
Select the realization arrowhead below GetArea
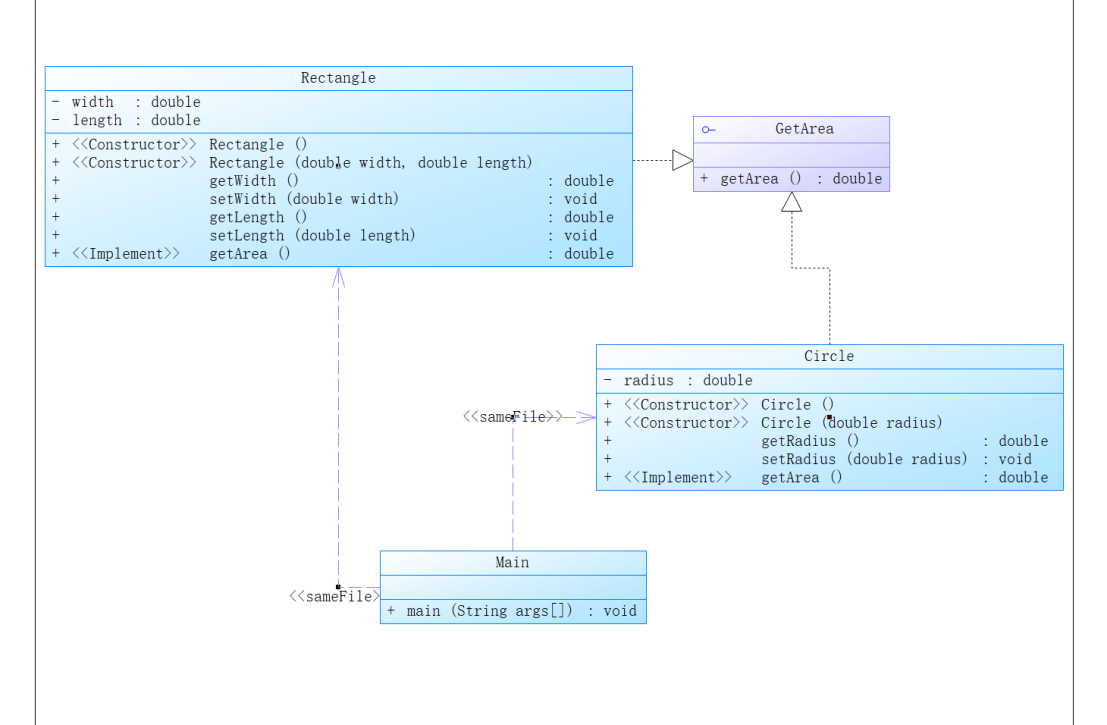pyautogui.click(x=791, y=202)
